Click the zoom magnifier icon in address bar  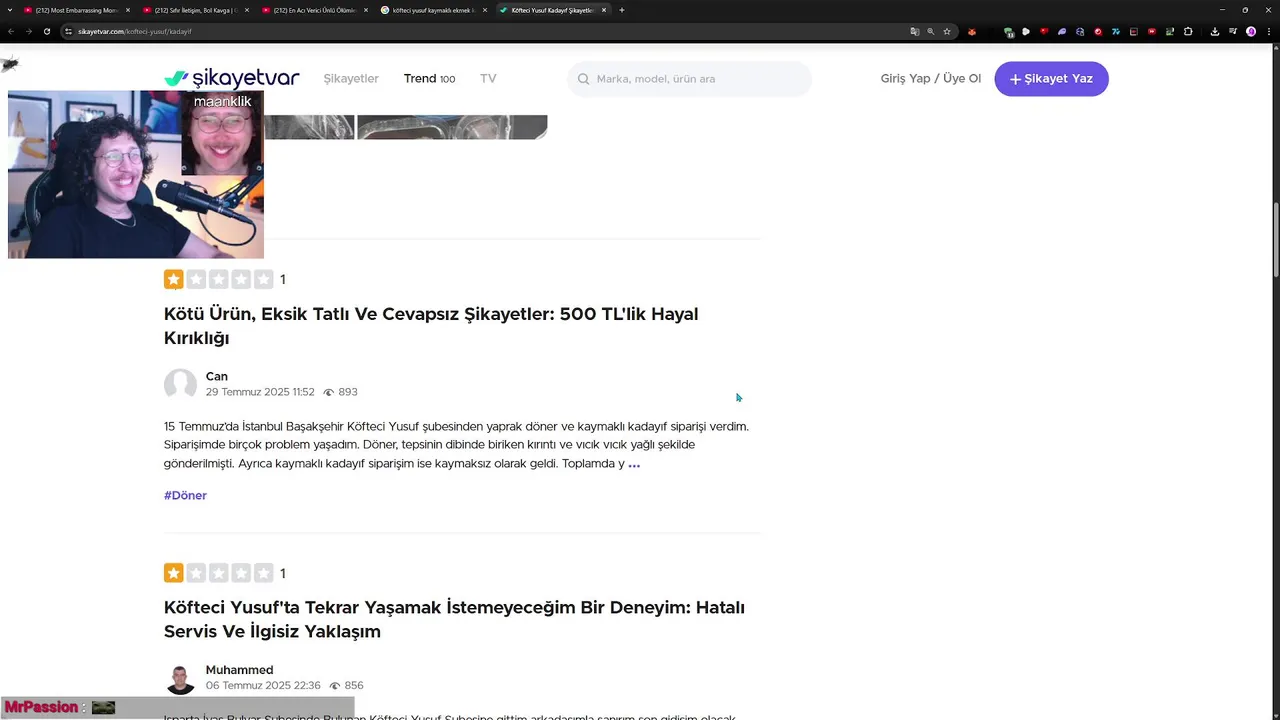[x=931, y=31]
